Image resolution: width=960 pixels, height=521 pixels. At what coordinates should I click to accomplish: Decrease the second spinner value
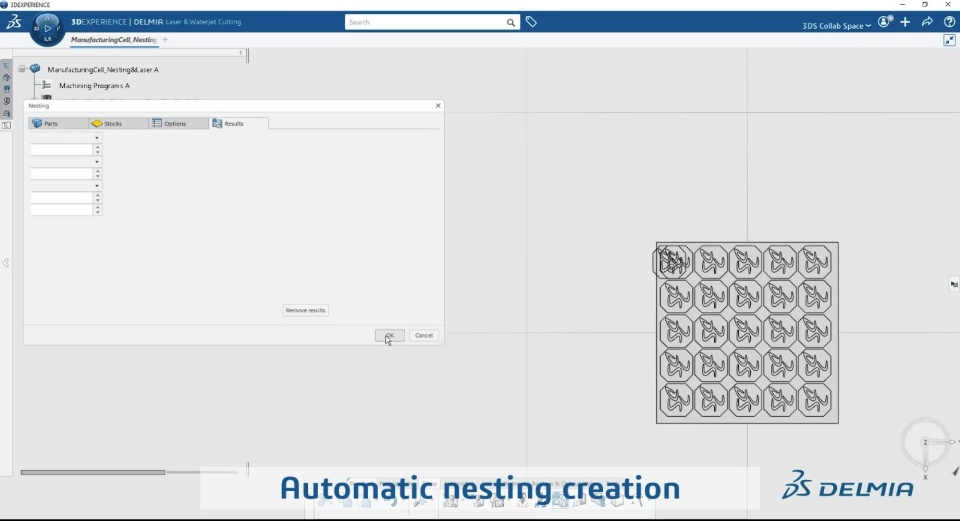[97, 176]
